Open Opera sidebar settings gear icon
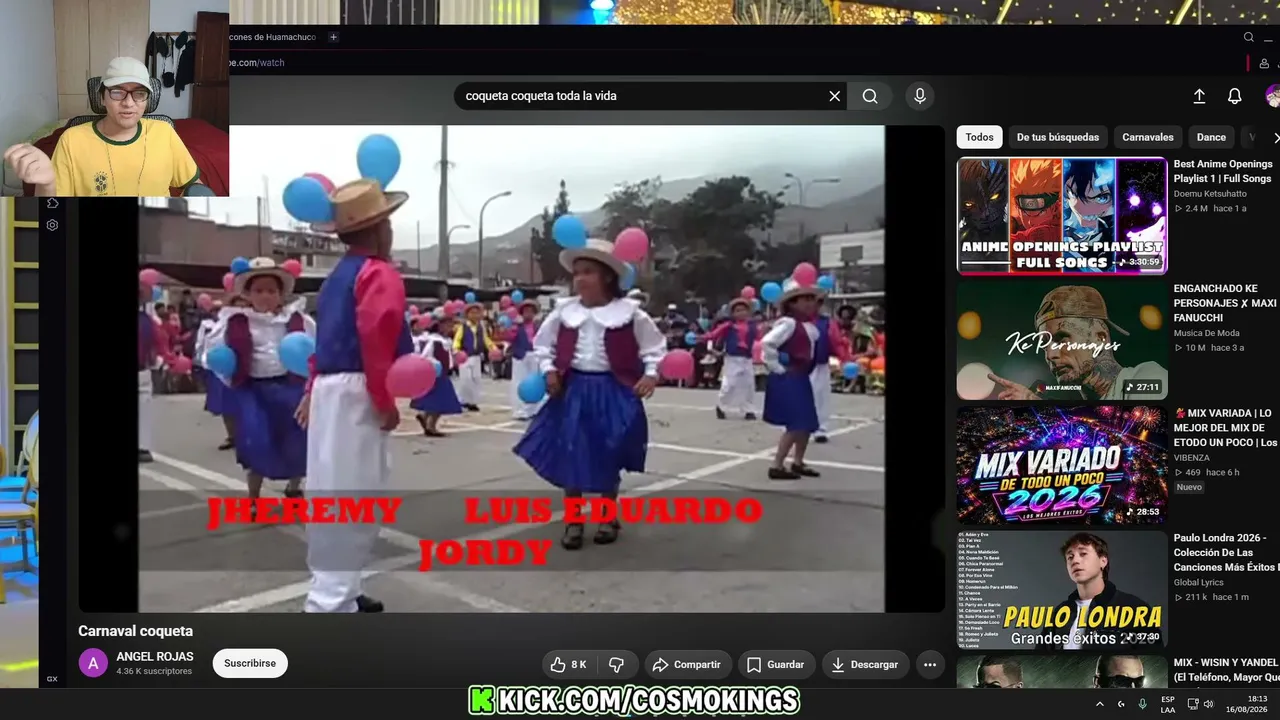Screen dimensions: 1280x720 52,225
